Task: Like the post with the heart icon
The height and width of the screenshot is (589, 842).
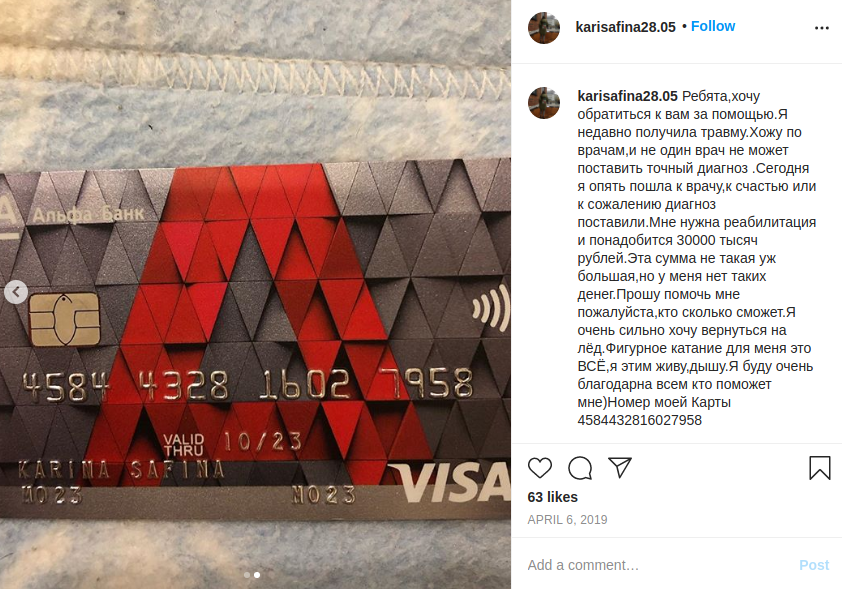Action: tap(540, 468)
